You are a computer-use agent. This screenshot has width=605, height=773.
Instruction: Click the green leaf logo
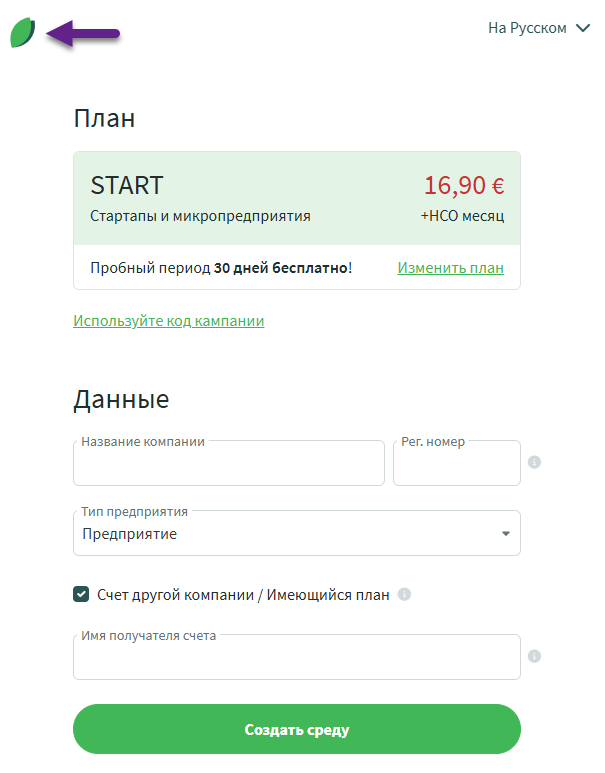23,34
